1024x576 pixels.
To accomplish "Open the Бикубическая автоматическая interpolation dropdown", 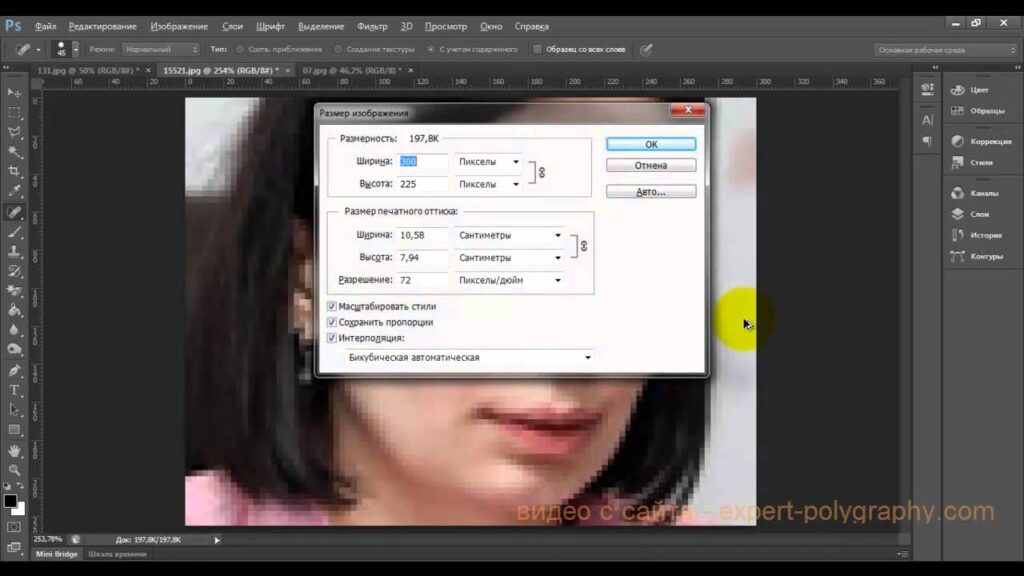I will point(467,357).
